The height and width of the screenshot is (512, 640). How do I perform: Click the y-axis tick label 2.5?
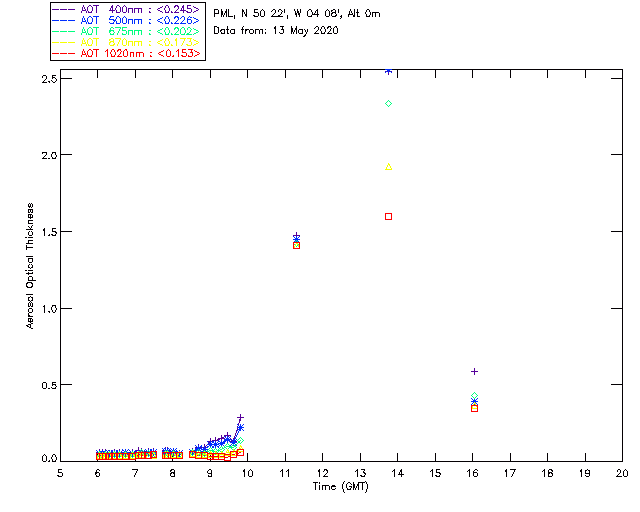pos(49,79)
